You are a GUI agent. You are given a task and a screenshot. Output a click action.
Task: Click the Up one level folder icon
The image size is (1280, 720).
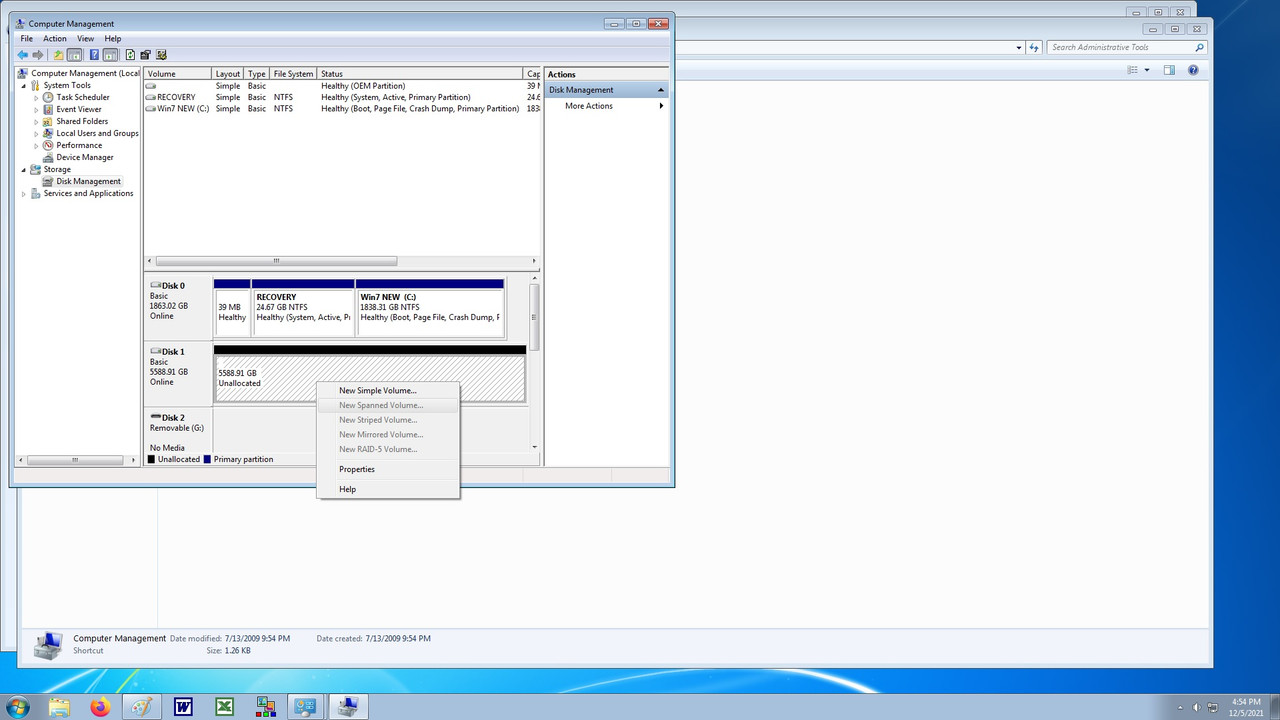pyautogui.click(x=58, y=55)
